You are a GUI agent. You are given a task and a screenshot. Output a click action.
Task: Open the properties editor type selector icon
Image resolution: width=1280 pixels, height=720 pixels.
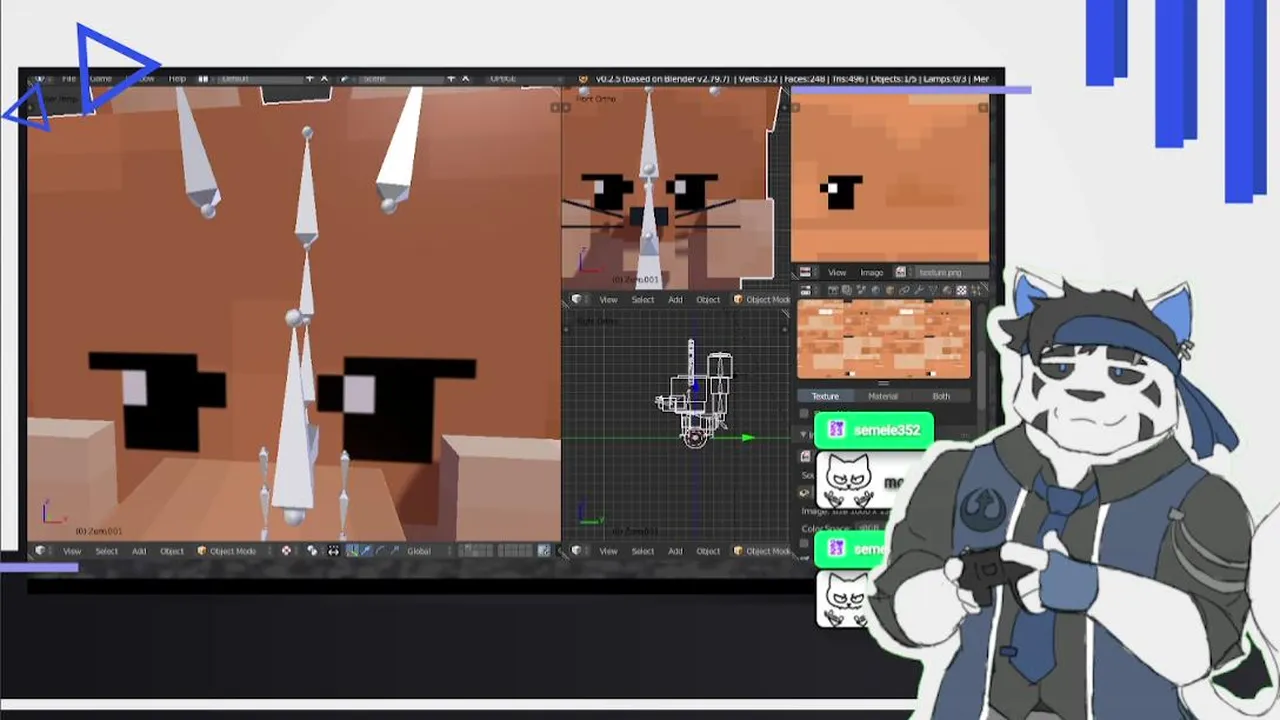point(808,290)
